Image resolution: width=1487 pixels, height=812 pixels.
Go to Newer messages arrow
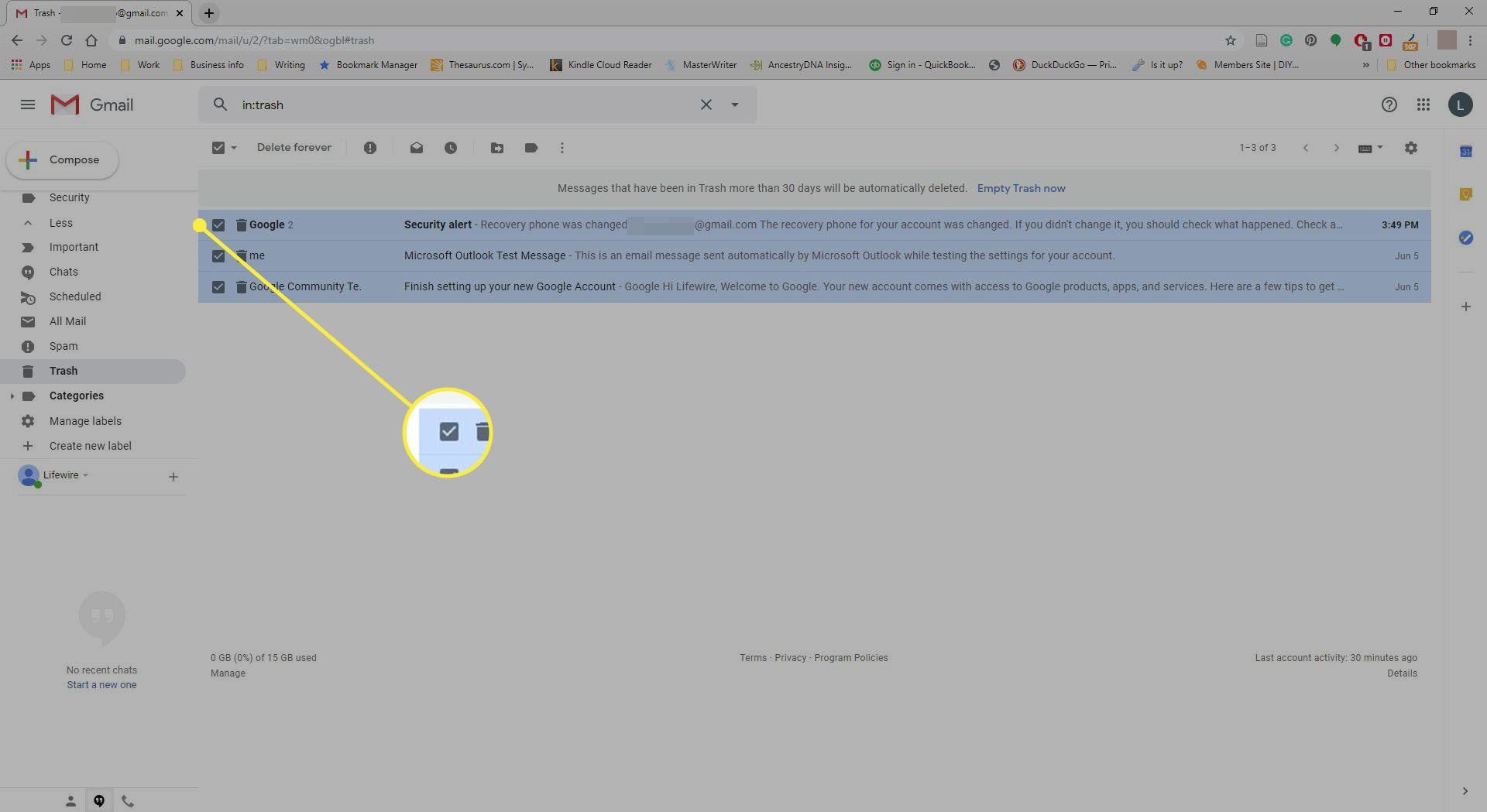[x=1306, y=148]
